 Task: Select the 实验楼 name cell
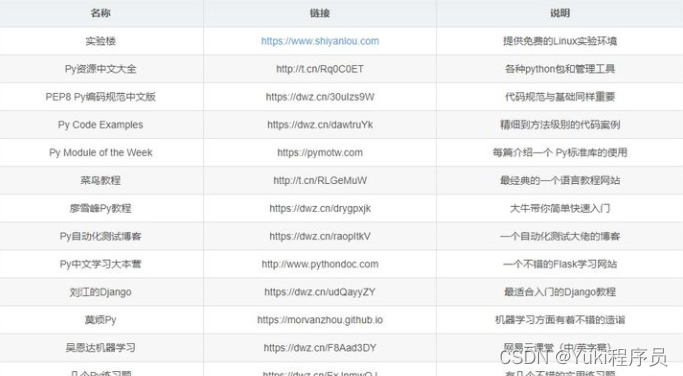101,41
